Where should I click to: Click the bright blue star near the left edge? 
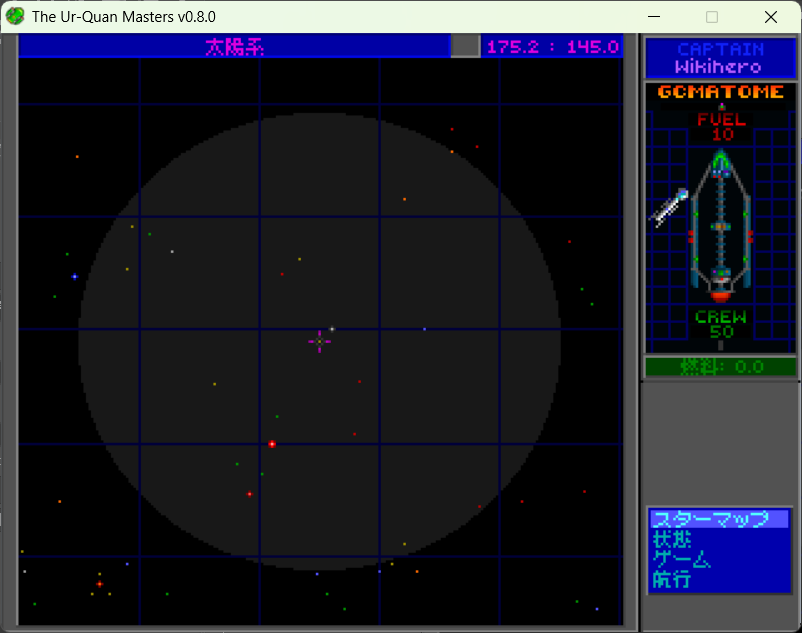click(x=74, y=276)
